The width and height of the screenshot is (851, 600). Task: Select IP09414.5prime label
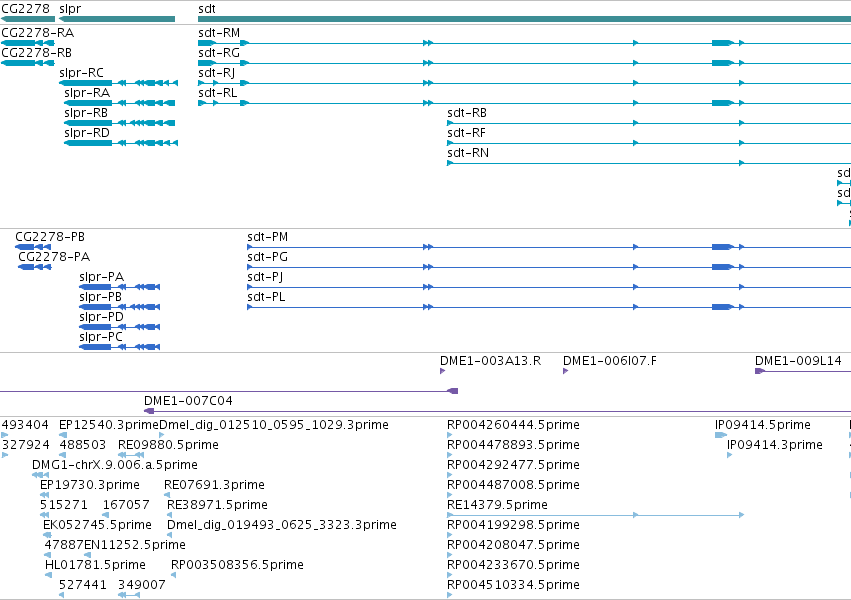tap(763, 425)
